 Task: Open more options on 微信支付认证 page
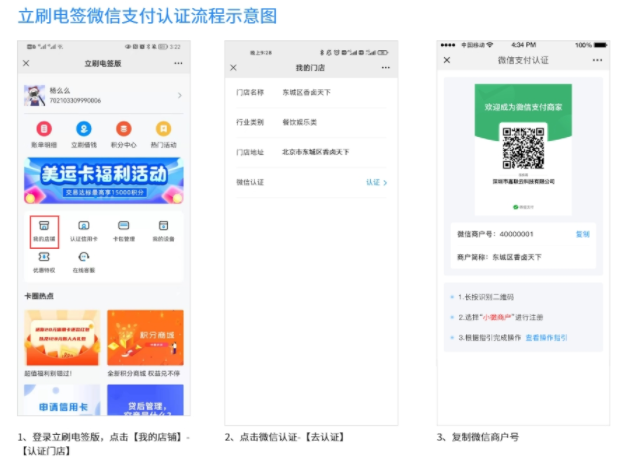tap(597, 60)
